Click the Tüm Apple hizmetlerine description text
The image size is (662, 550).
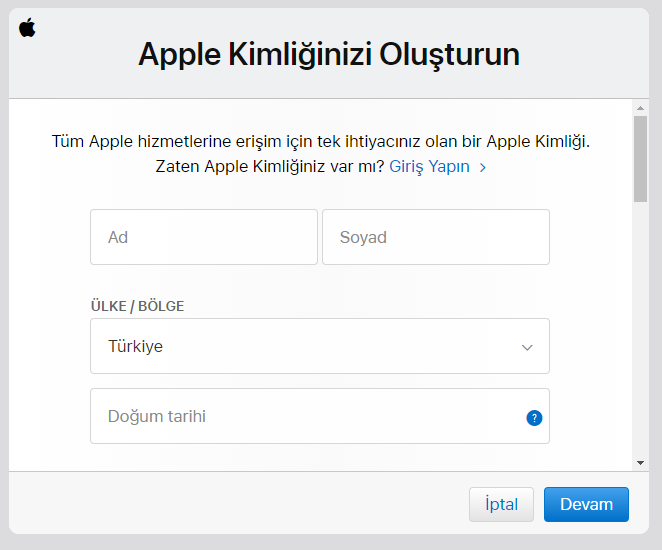(320, 141)
